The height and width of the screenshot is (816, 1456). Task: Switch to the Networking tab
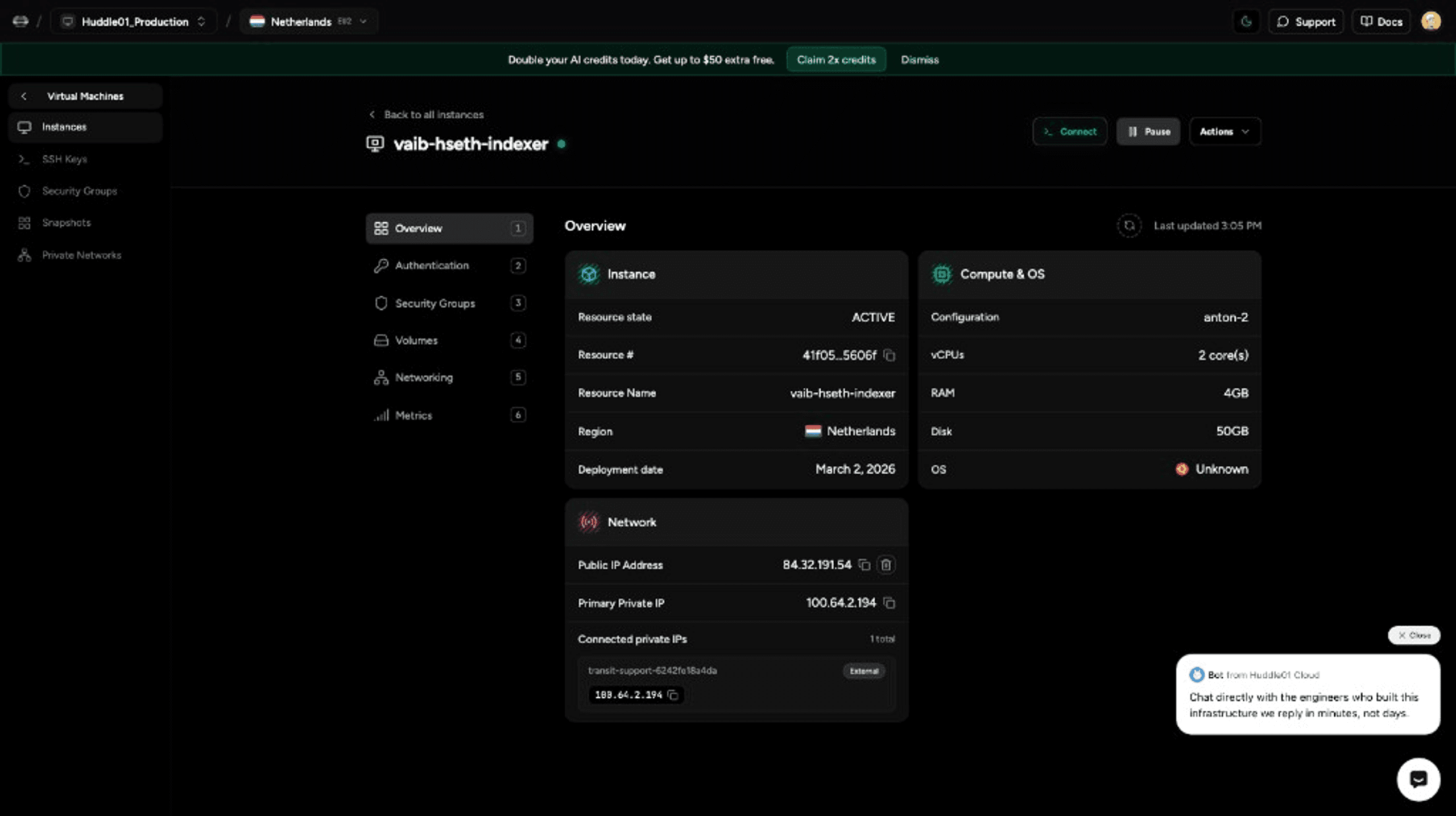449,378
